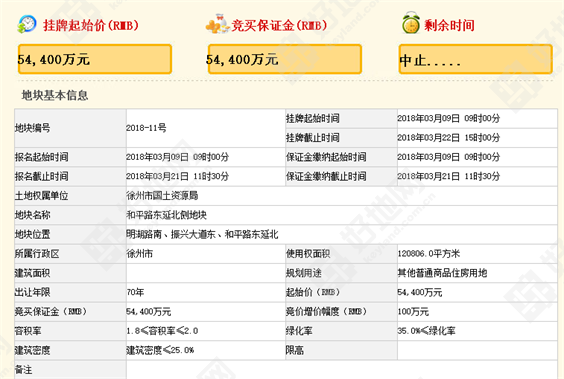
Task: Select the parcel number 2018-11号
Action: (x=146, y=128)
